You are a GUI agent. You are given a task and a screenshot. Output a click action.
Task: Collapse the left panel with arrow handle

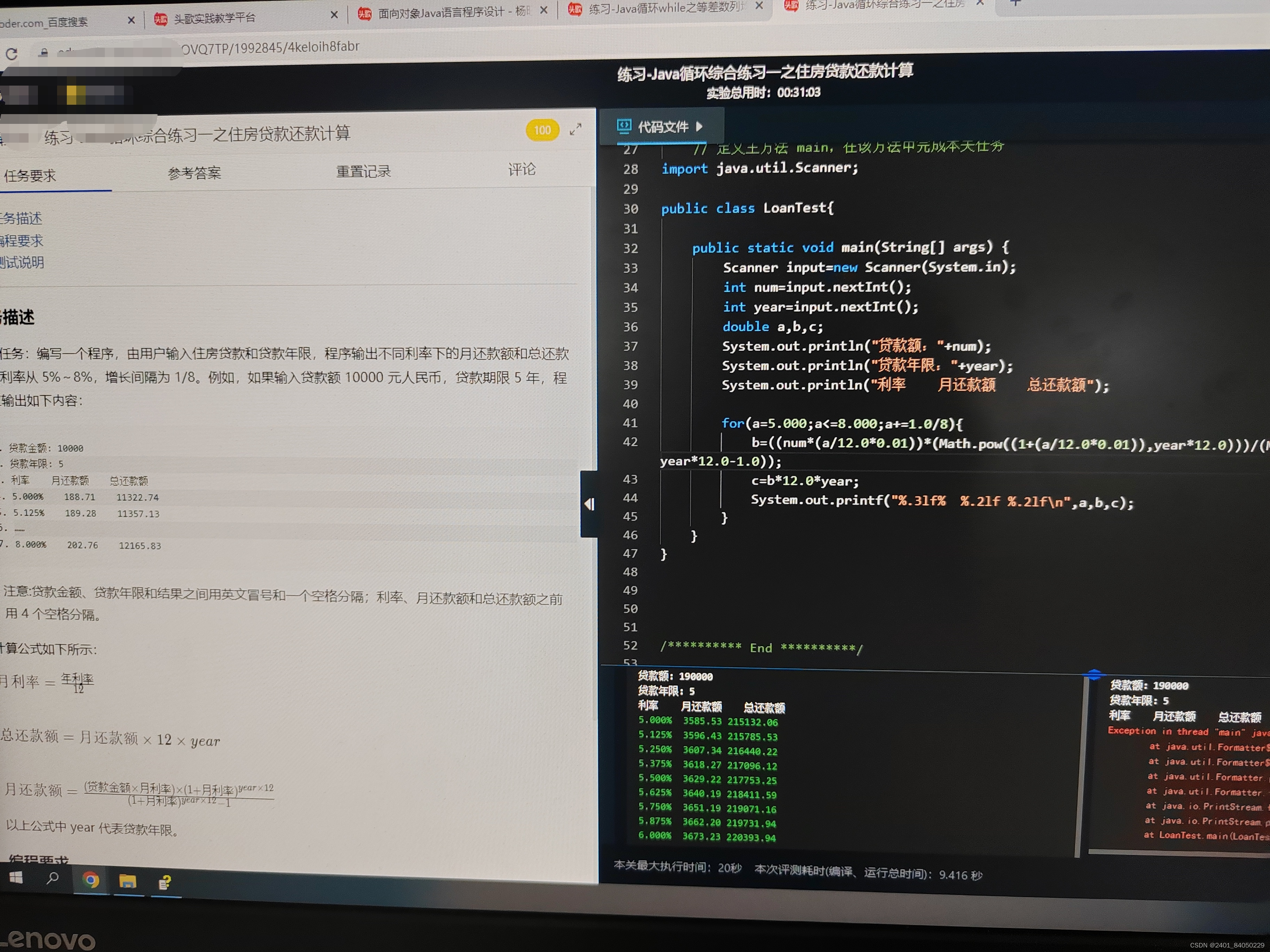[x=588, y=504]
